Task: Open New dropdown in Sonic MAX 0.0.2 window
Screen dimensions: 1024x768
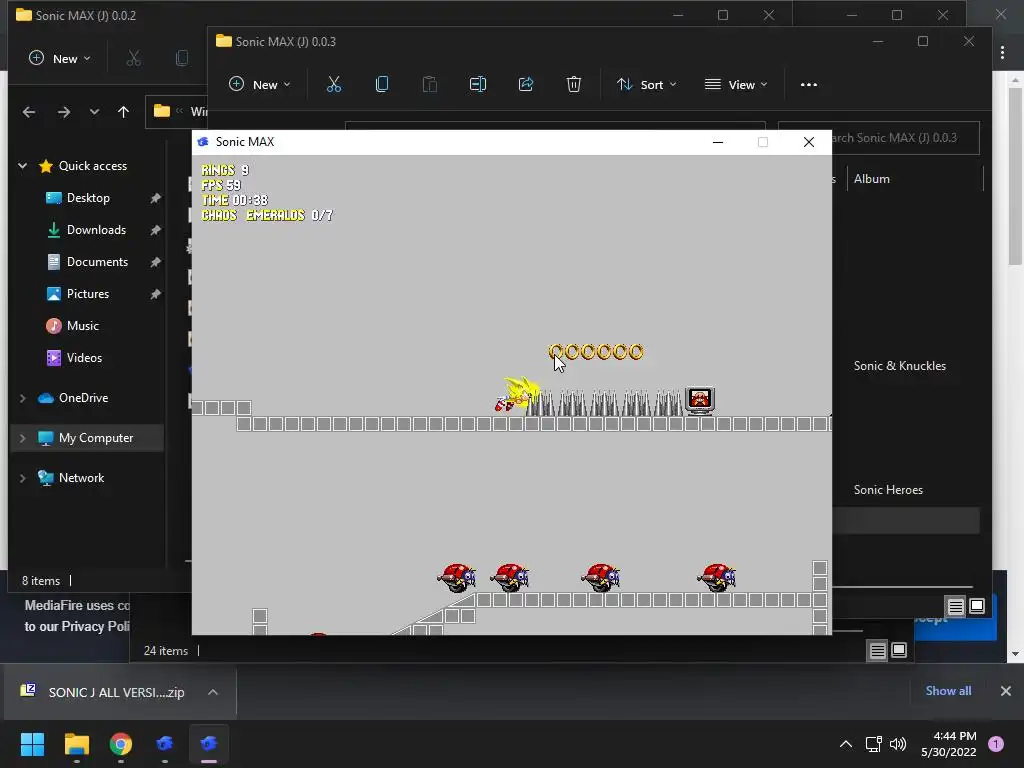Action: tap(60, 59)
